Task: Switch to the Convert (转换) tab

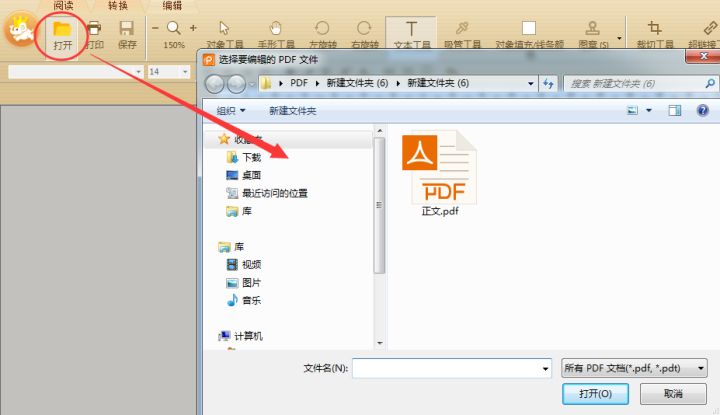Action: (x=118, y=6)
